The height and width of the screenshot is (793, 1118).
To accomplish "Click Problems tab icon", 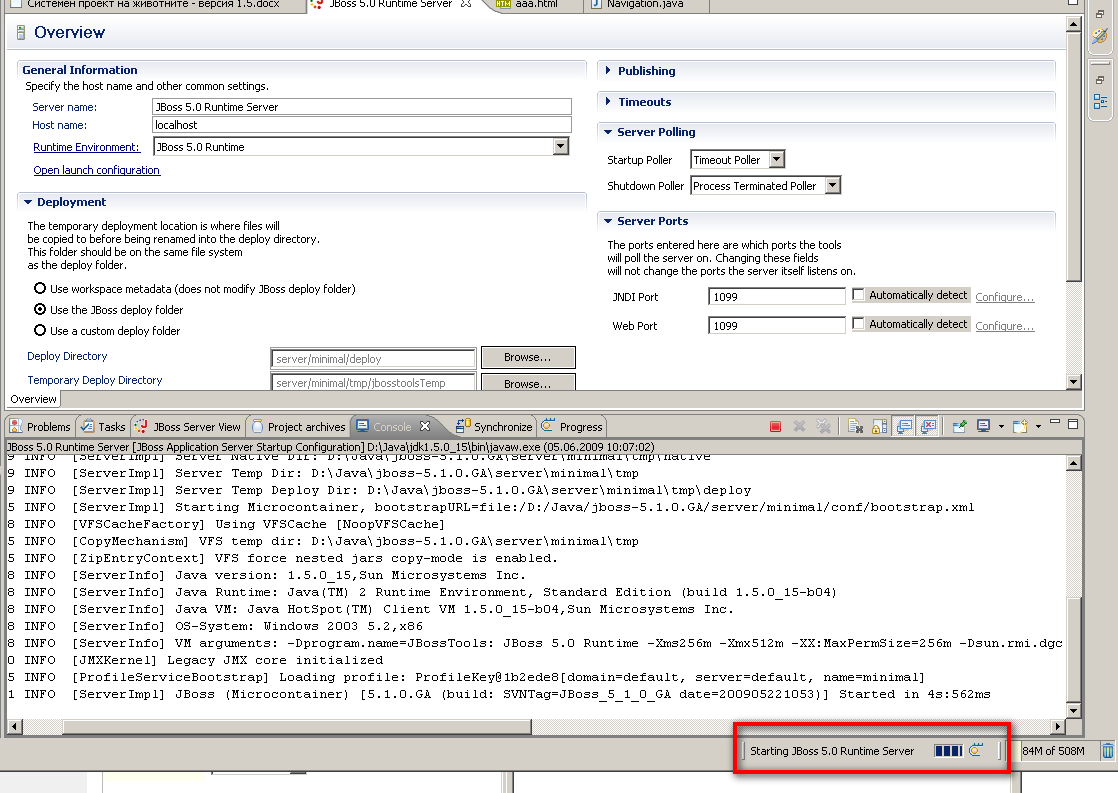I will [16, 426].
